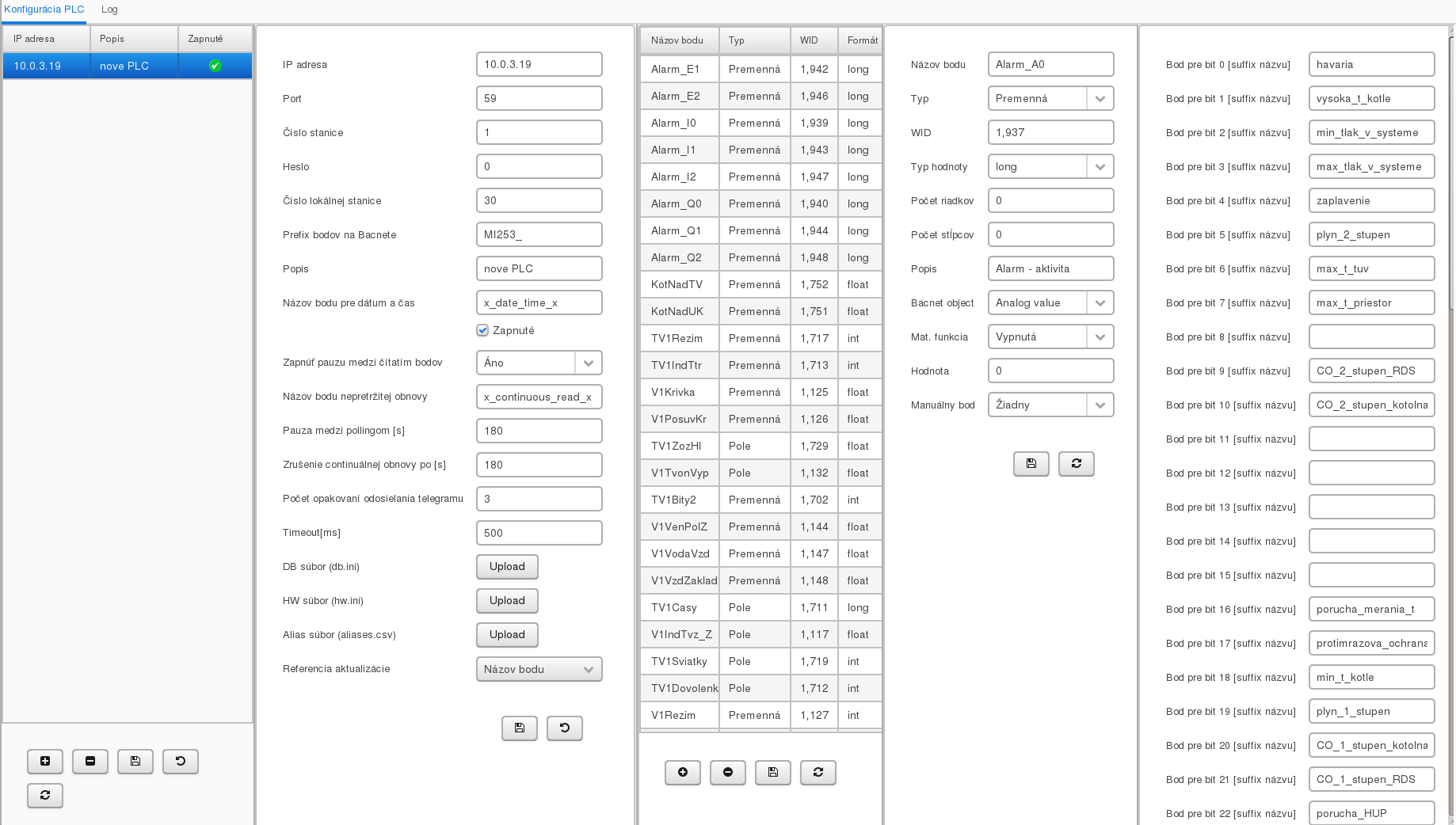This screenshot has width=1456, height=825.
Task: Upload the DB súbor (db.ini) file
Action: [507, 567]
